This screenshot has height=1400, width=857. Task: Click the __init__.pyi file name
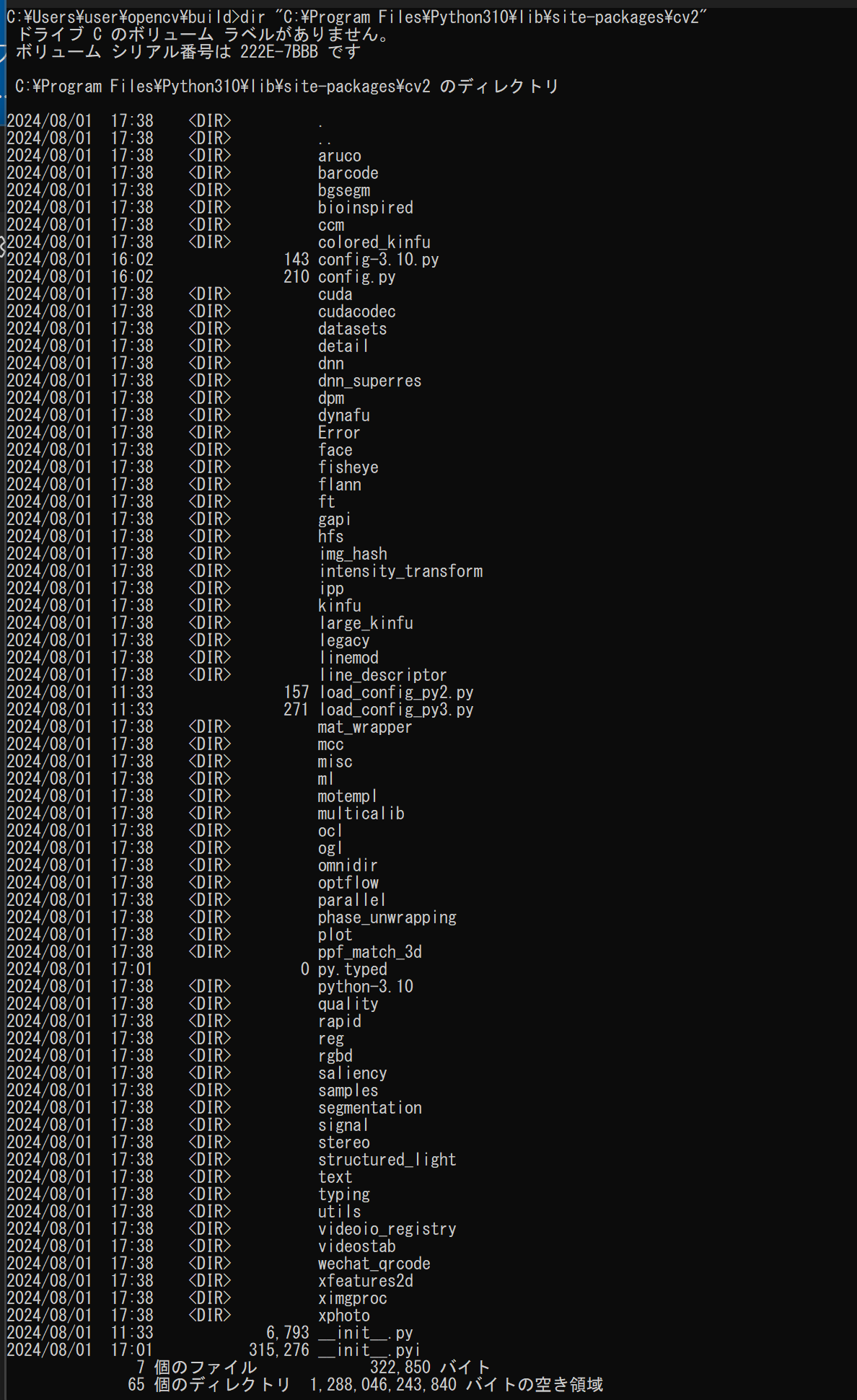(369, 1350)
